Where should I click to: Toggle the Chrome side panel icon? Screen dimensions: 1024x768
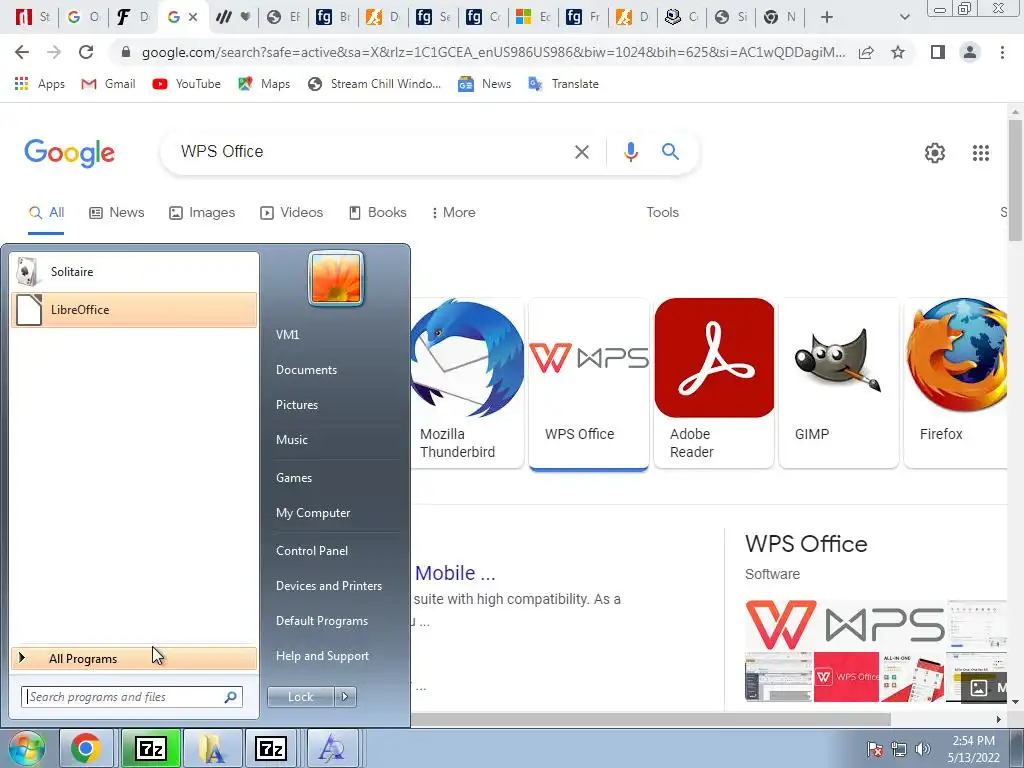coord(938,52)
